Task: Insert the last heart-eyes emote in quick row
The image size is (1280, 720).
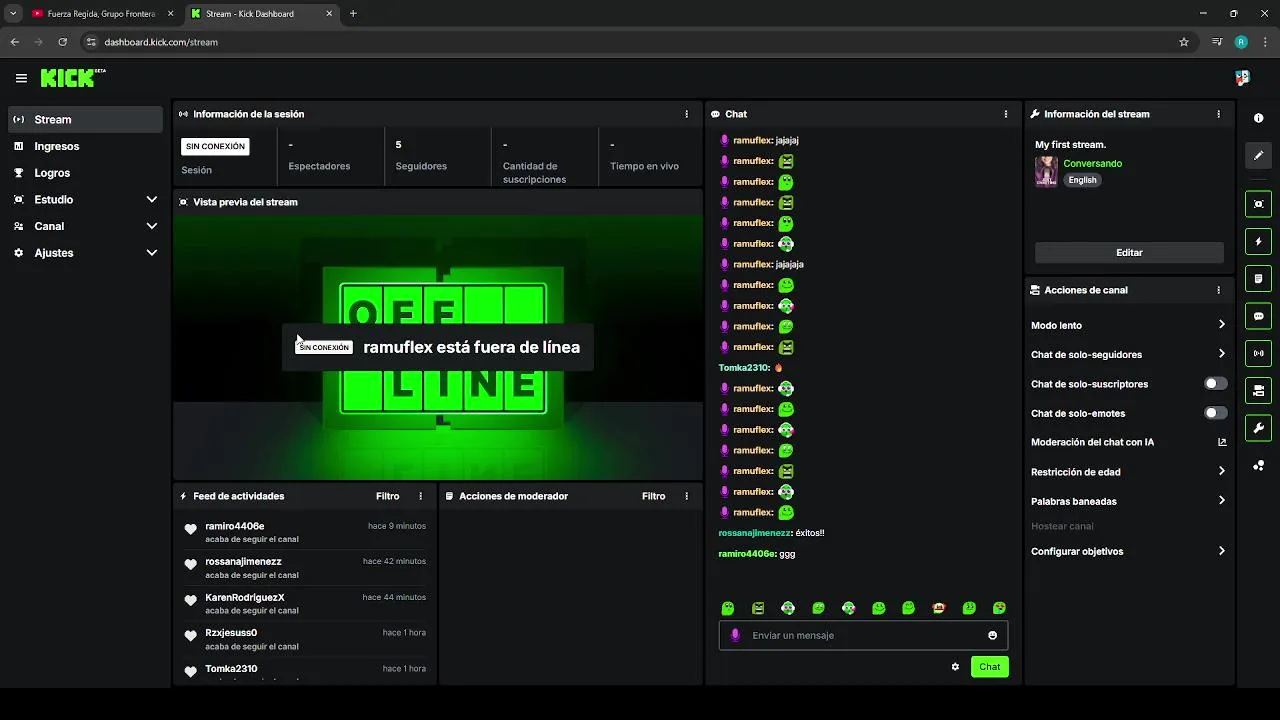Action: tap(999, 608)
